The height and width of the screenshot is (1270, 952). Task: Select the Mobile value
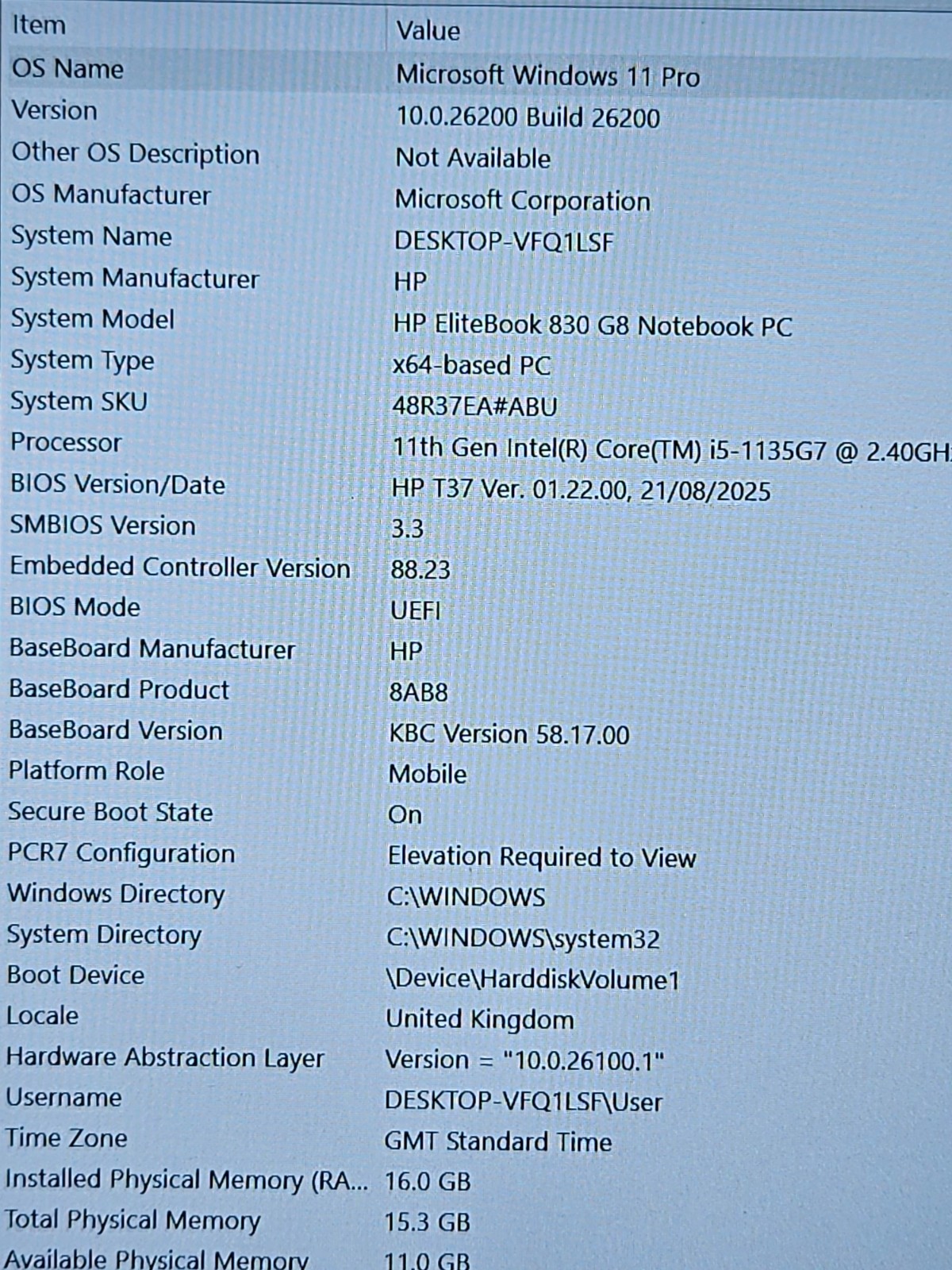[428, 774]
